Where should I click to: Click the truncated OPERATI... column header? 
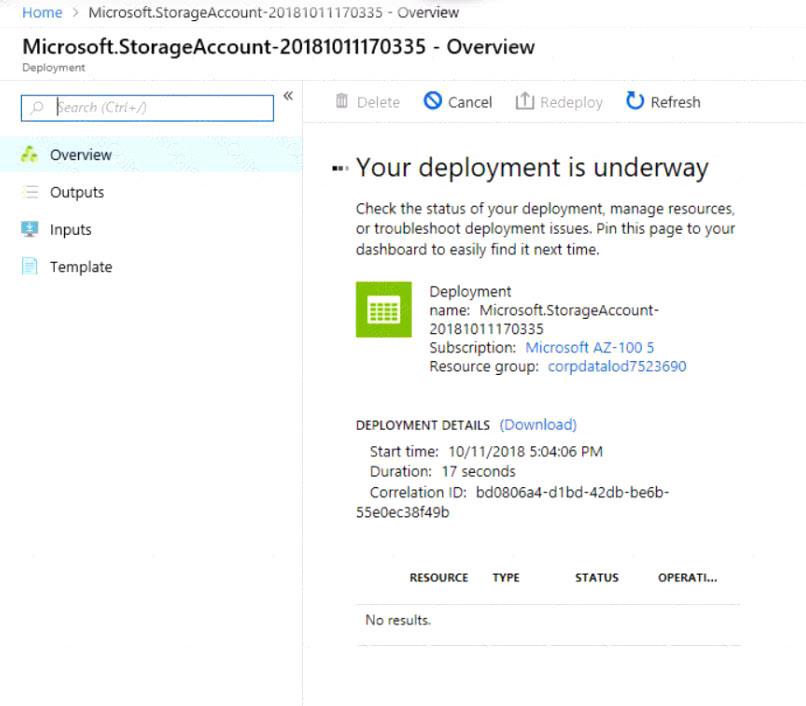[x=687, y=577]
